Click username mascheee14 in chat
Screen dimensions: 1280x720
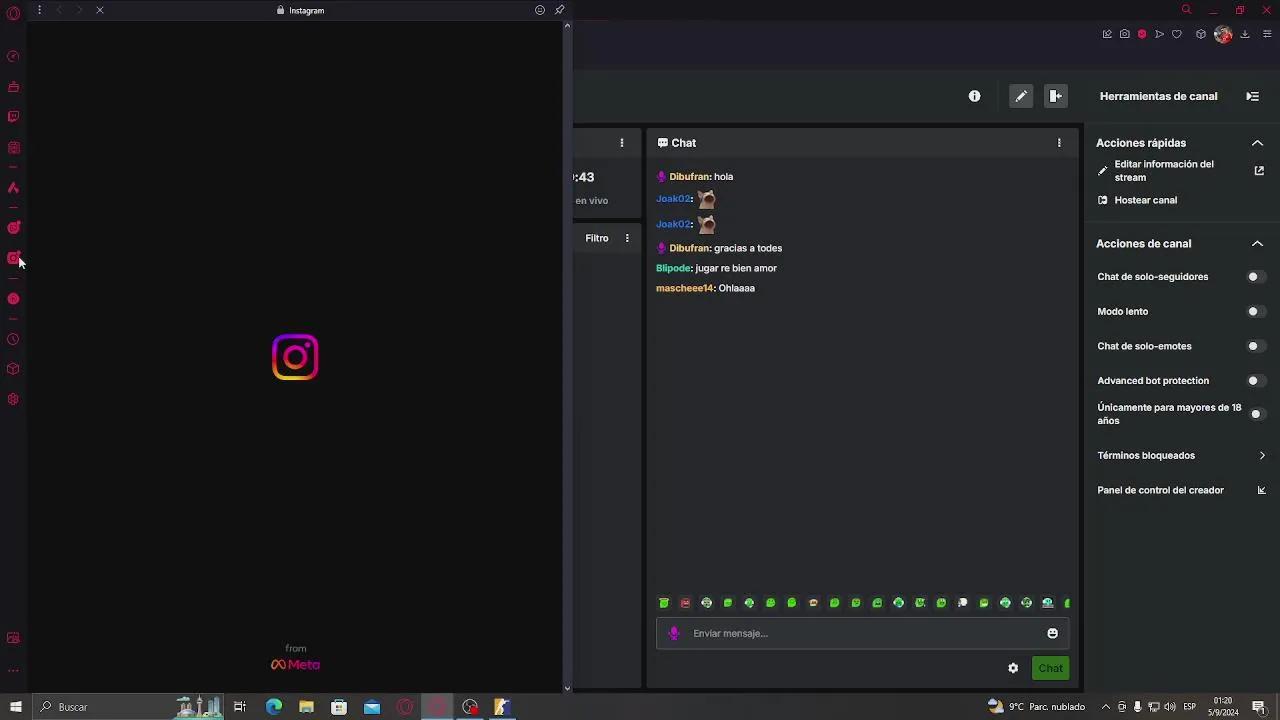(684, 288)
